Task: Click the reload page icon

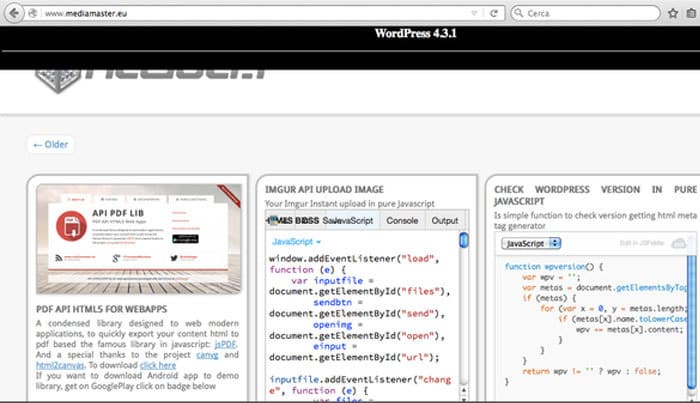Action: click(x=494, y=13)
